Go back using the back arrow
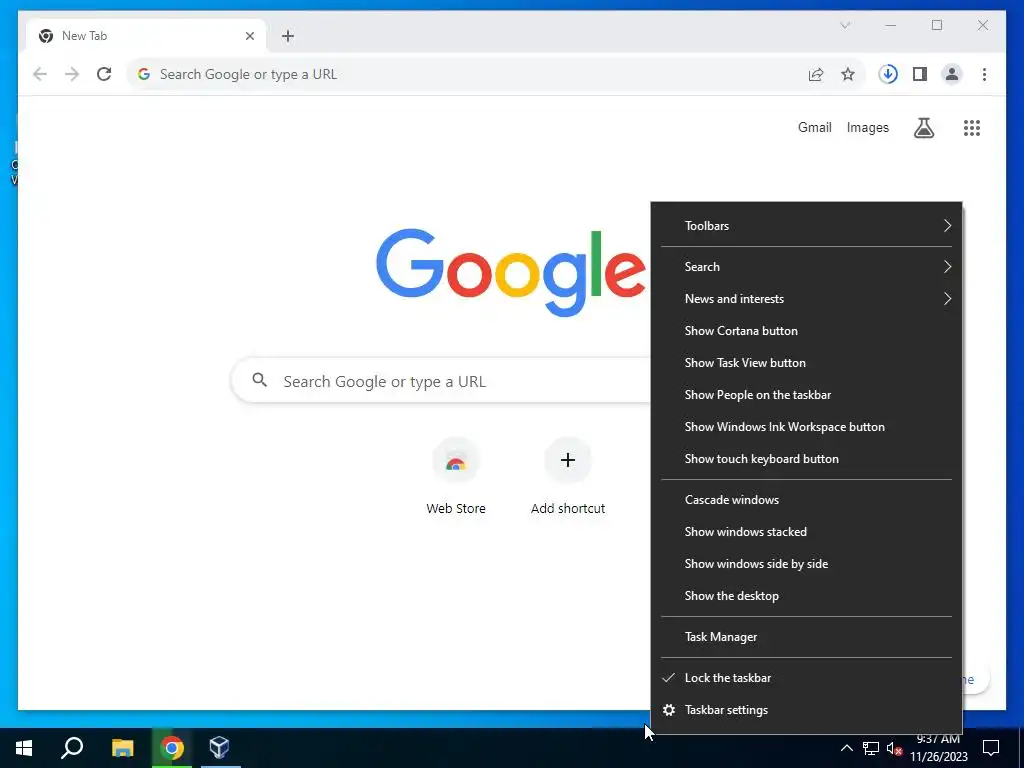This screenshot has width=1024, height=768. coord(40,74)
